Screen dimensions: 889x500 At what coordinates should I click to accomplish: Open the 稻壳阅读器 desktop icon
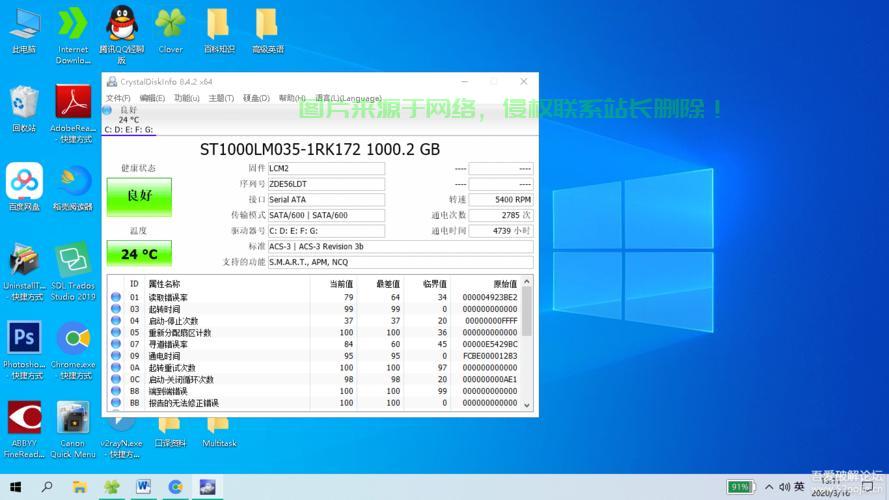(73, 188)
